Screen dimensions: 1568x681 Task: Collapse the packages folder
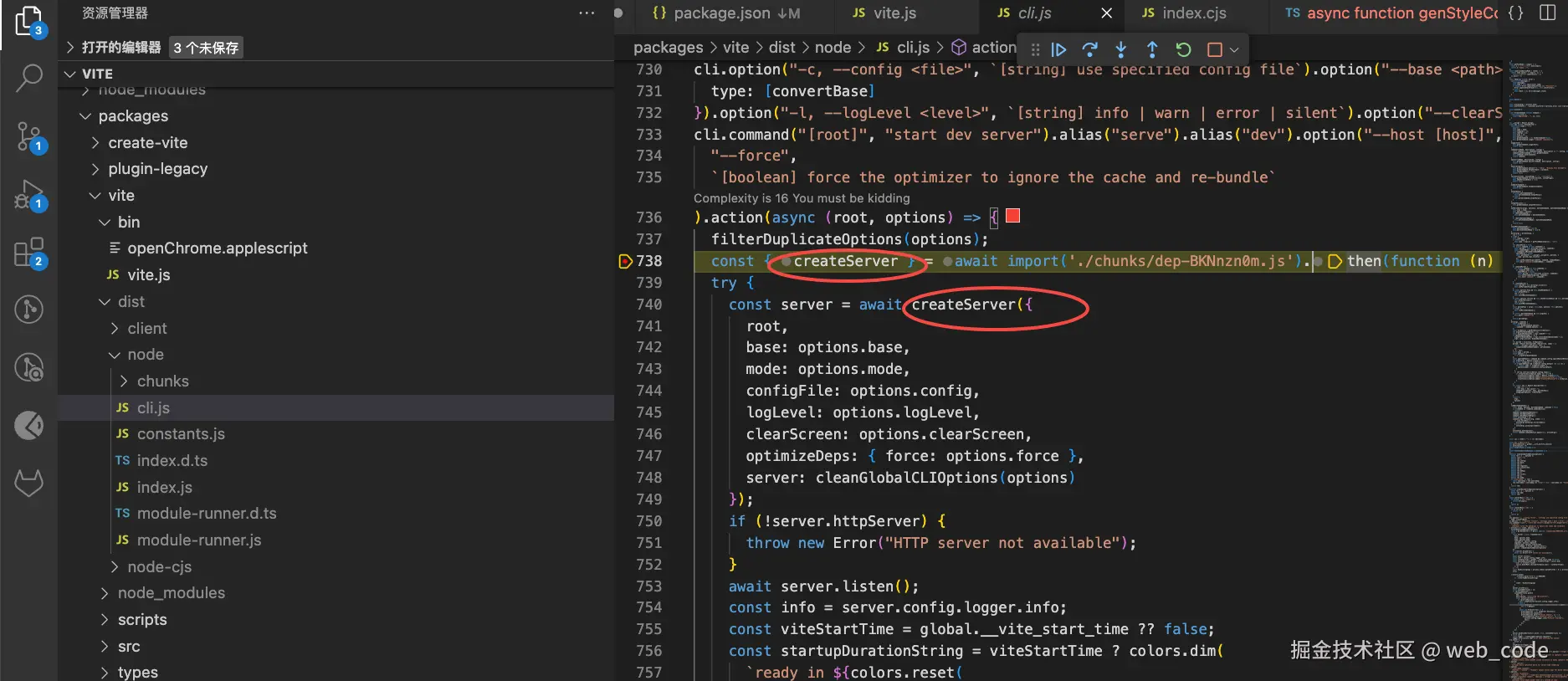[133, 115]
